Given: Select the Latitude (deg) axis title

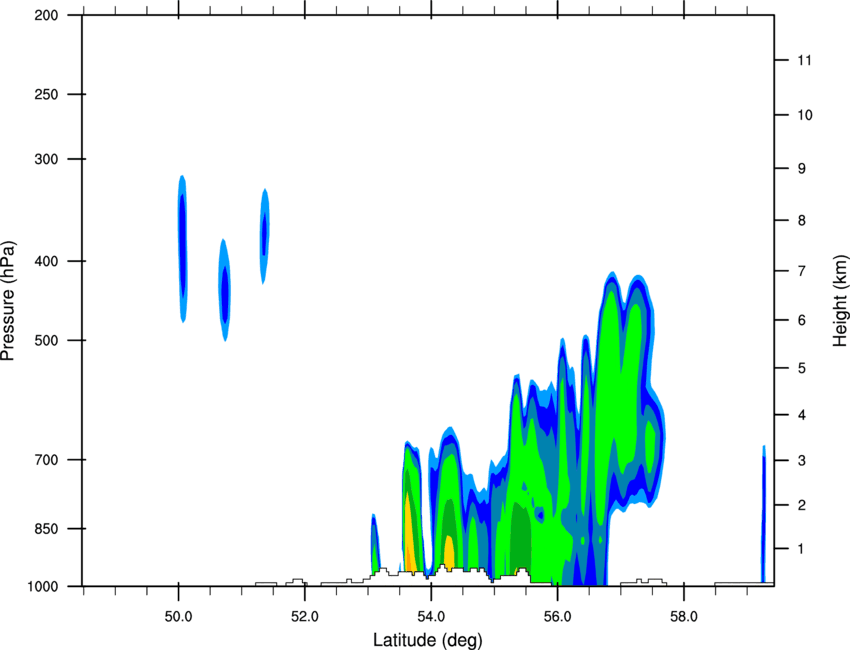Looking at the screenshot, I should coord(428,640).
